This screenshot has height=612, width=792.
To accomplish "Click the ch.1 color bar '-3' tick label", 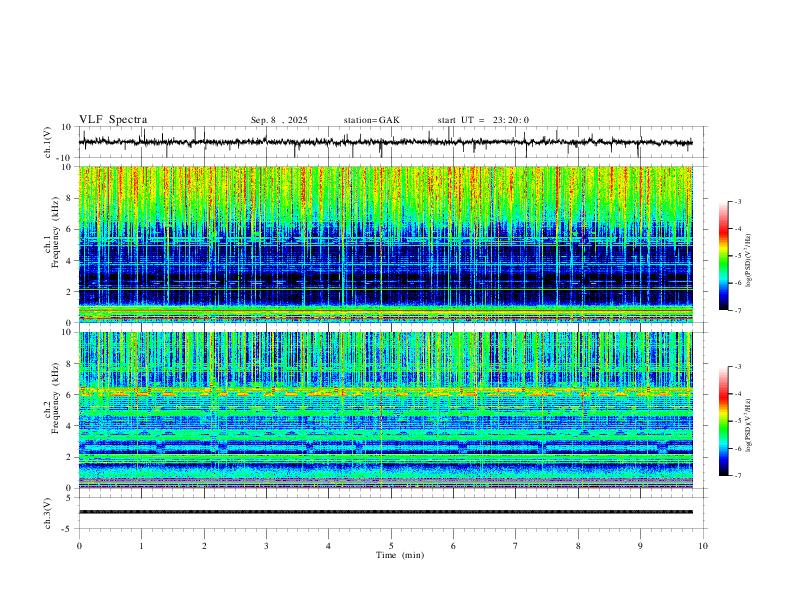I will click(737, 202).
